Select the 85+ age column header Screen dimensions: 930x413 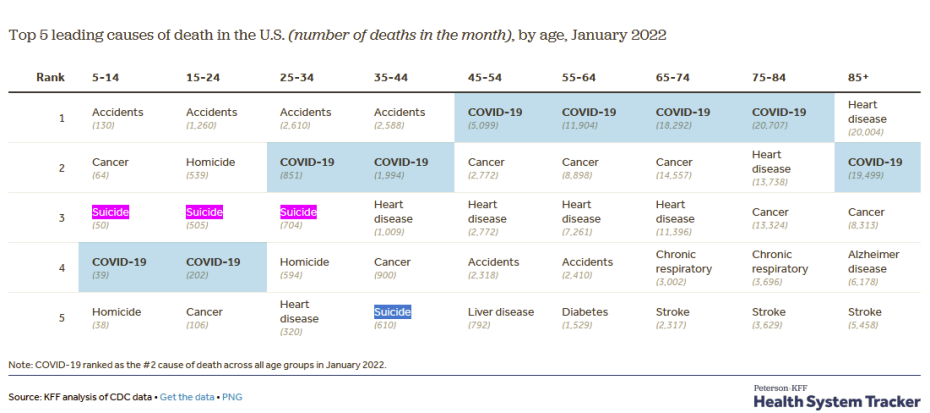coord(858,77)
